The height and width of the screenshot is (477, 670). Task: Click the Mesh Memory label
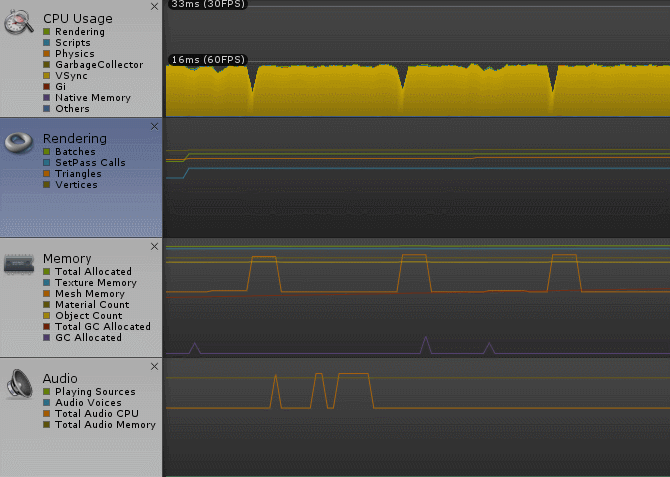[x=90, y=294]
